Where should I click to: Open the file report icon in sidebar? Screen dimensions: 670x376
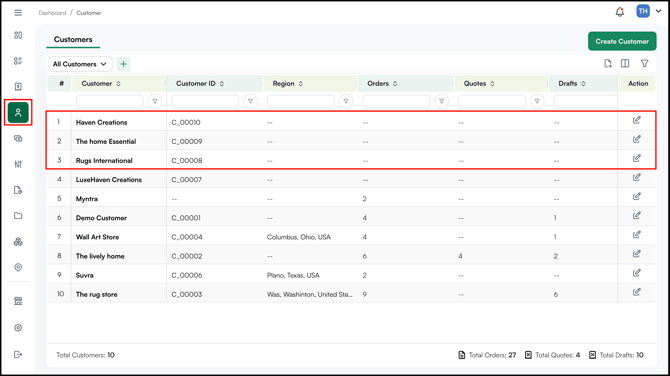tap(18, 190)
